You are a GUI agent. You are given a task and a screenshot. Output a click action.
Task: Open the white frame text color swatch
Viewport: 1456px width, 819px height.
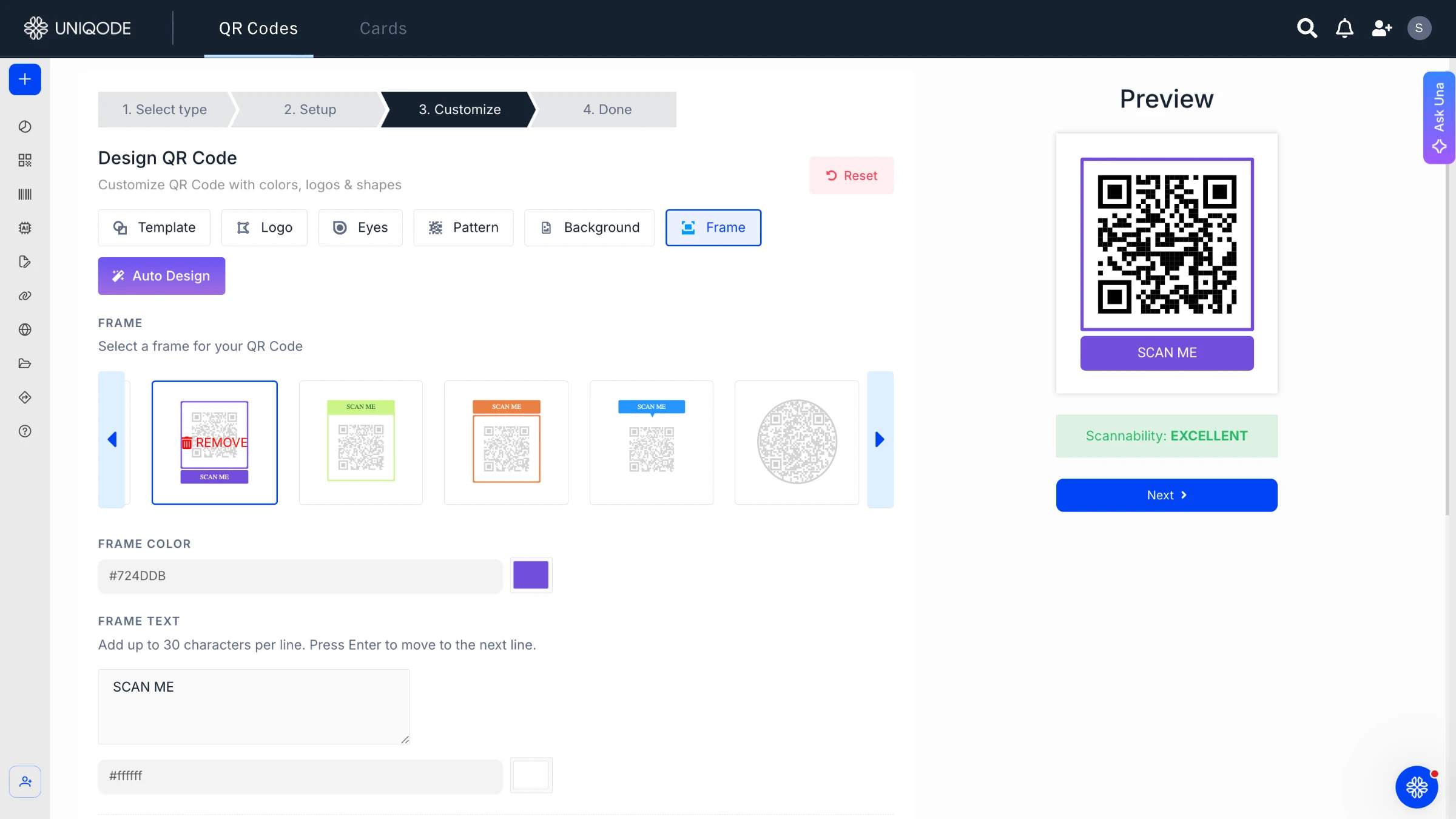(531, 775)
